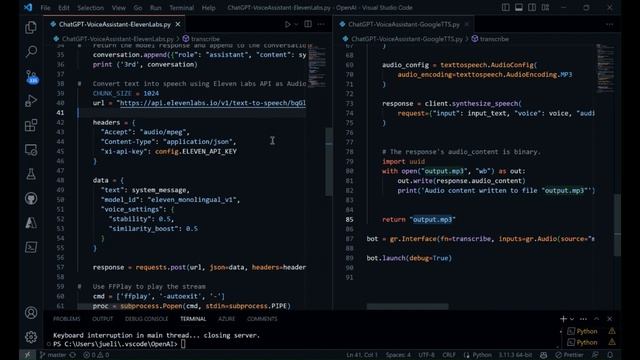Switch to the PROBLEMS panel tab

[67, 319]
